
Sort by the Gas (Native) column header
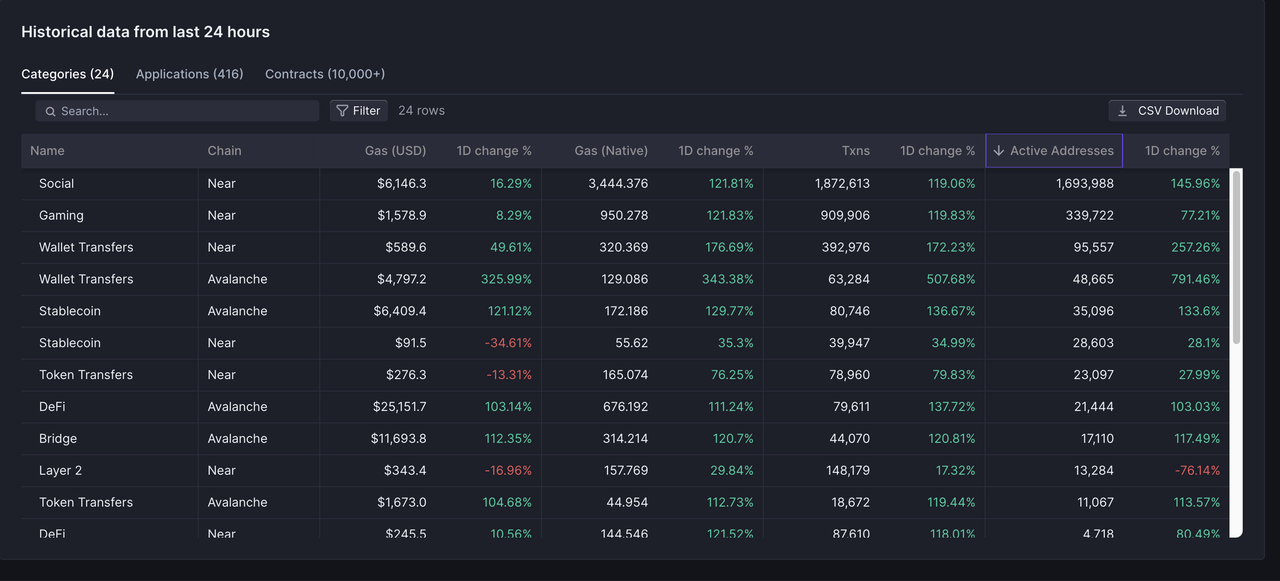pos(611,151)
